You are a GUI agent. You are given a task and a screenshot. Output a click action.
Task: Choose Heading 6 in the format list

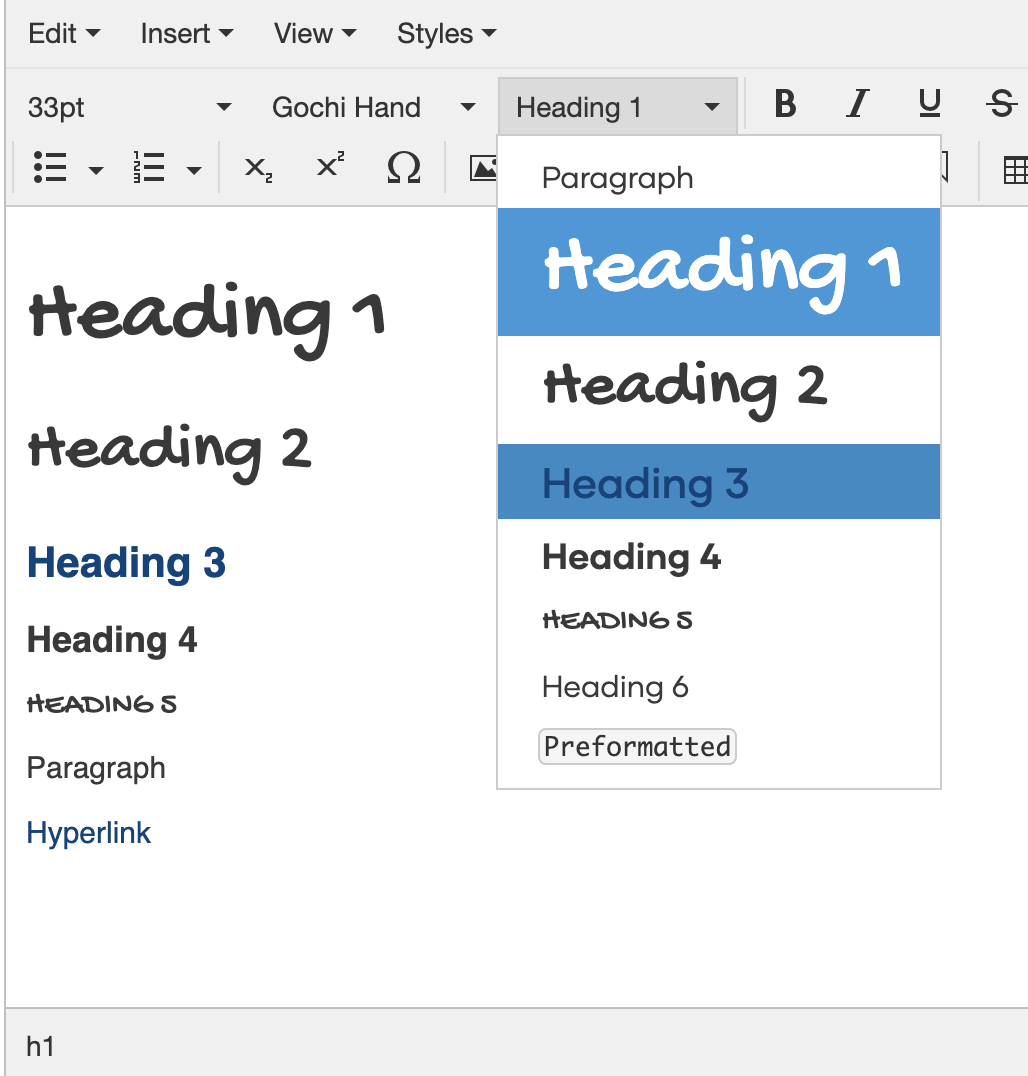point(719,686)
